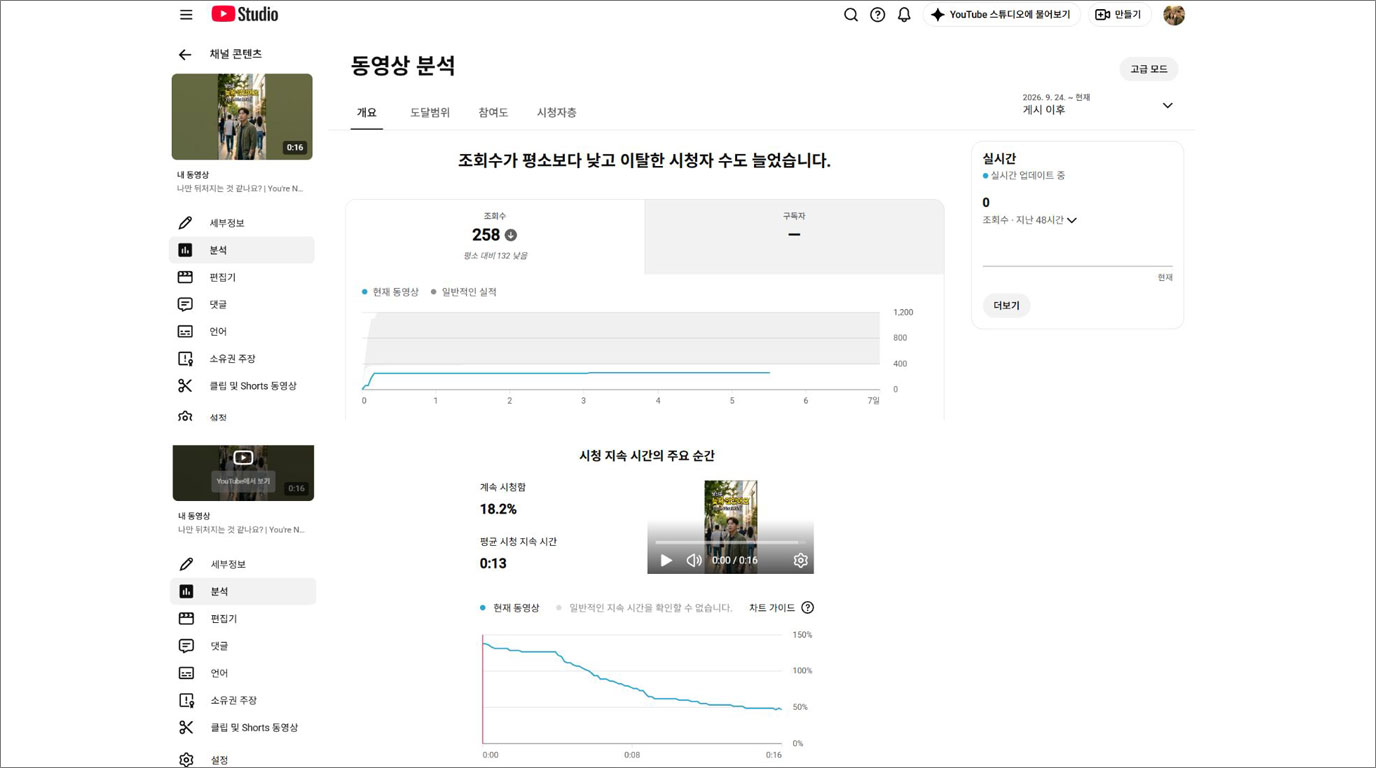Select 분석 chart icon in lower sidebar

coord(186,591)
